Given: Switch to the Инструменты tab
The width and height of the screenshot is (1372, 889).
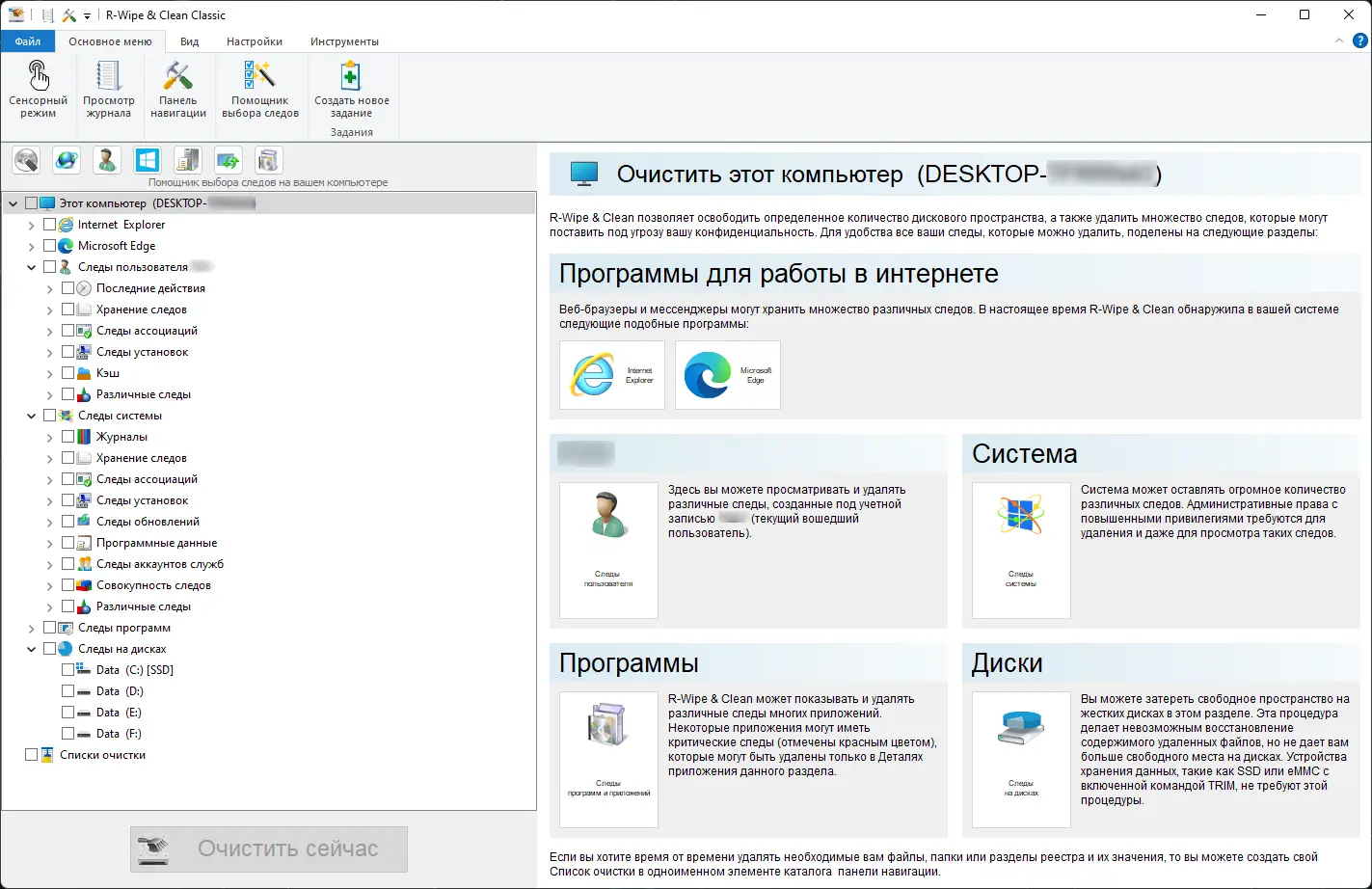Looking at the screenshot, I should coord(343,40).
